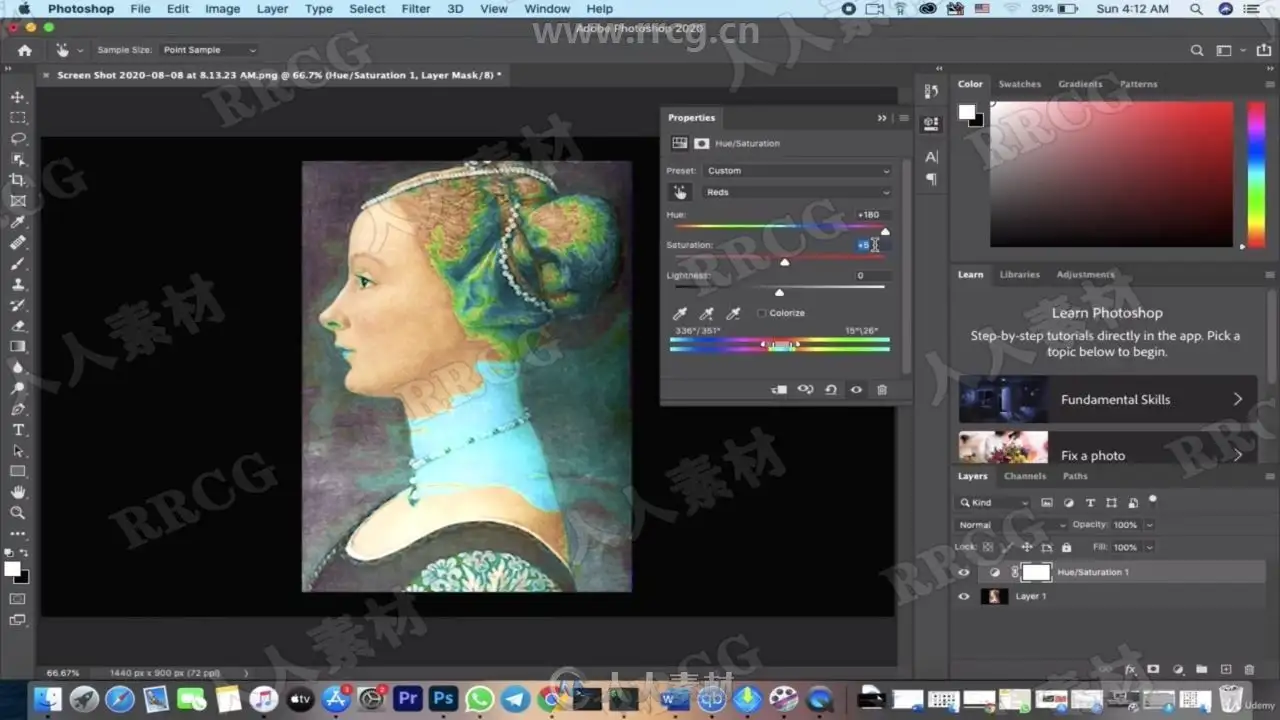Select the Horizontal Type tool
Image resolution: width=1280 pixels, height=720 pixels.
coord(18,430)
